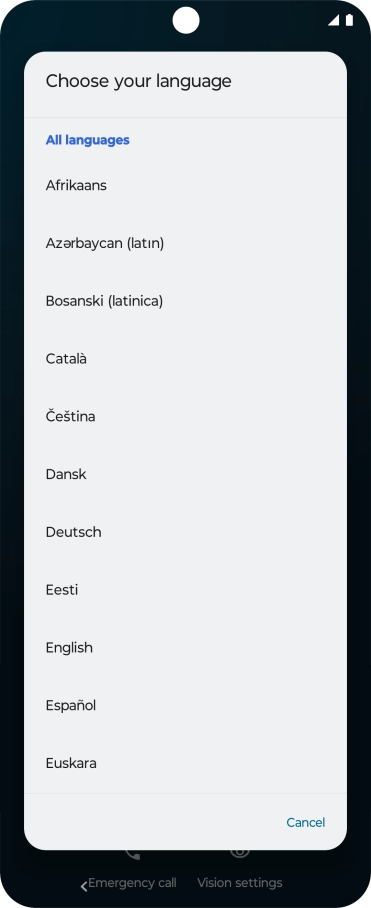Cancel the language selection dialog

click(306, 823)
